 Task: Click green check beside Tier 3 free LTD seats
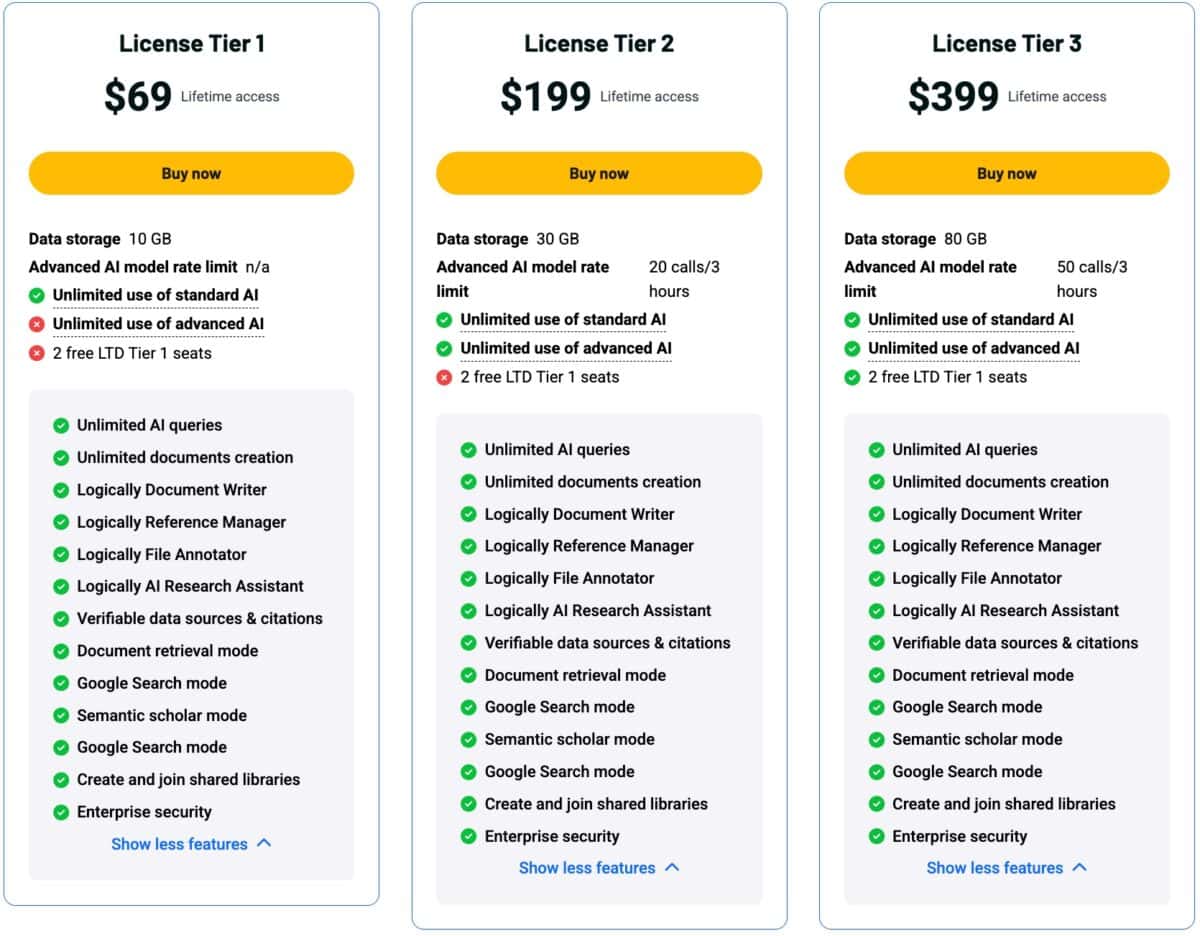pos(852,377)
